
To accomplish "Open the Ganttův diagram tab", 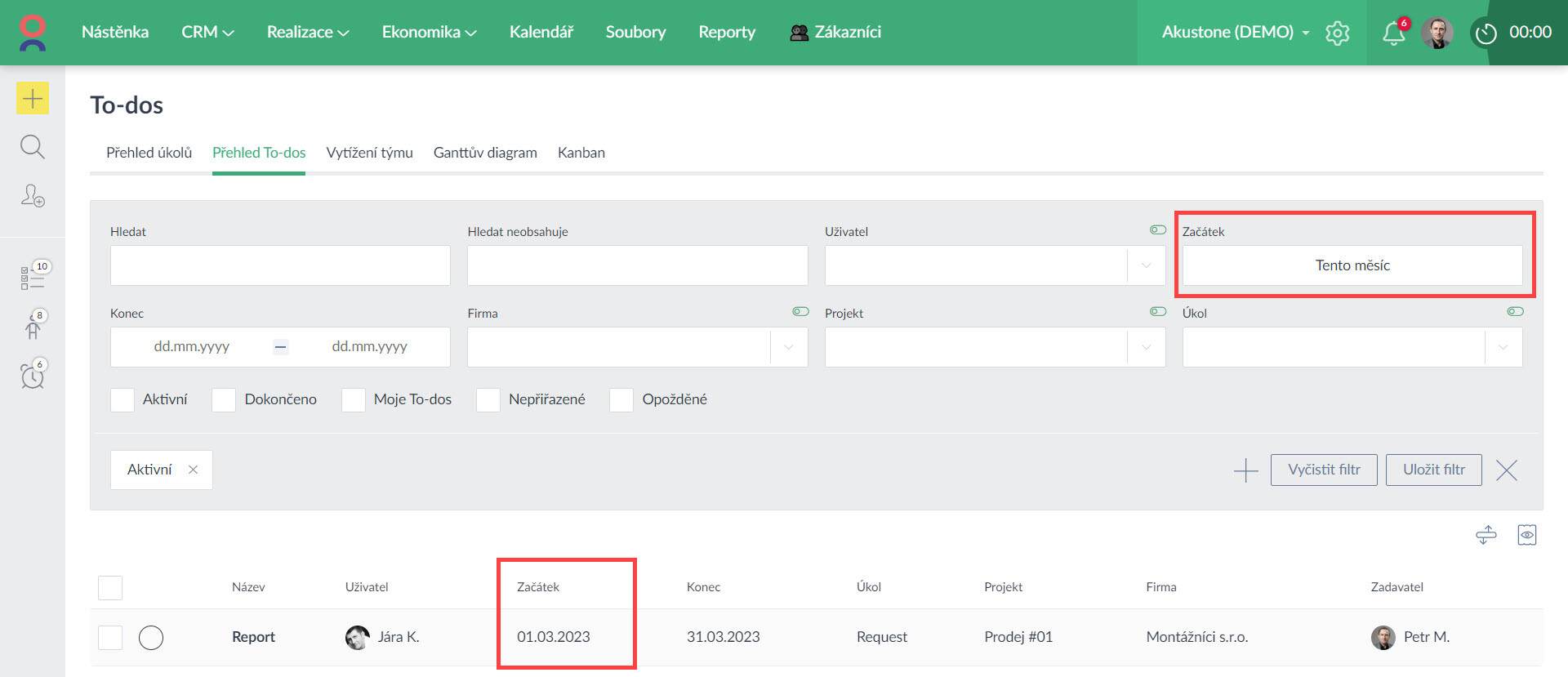I will pyautogui.click(x=485, y=153).
